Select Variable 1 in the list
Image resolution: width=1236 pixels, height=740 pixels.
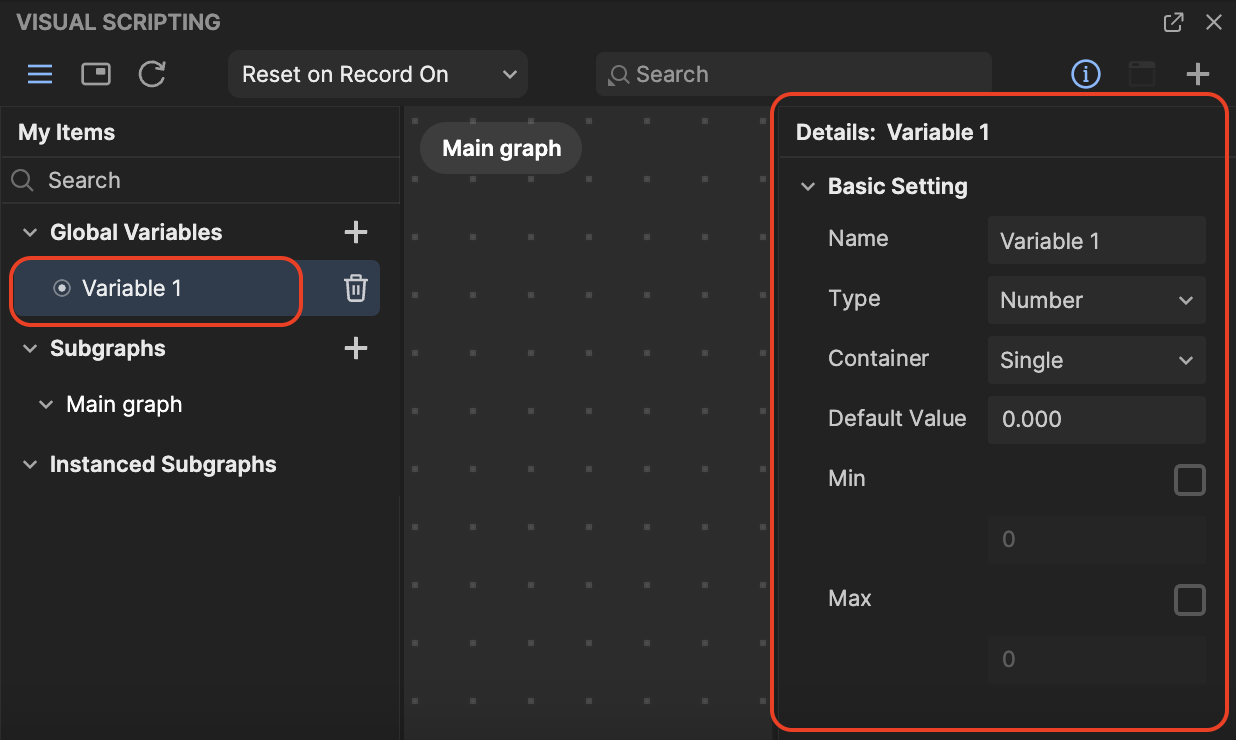tap(196, 288)
